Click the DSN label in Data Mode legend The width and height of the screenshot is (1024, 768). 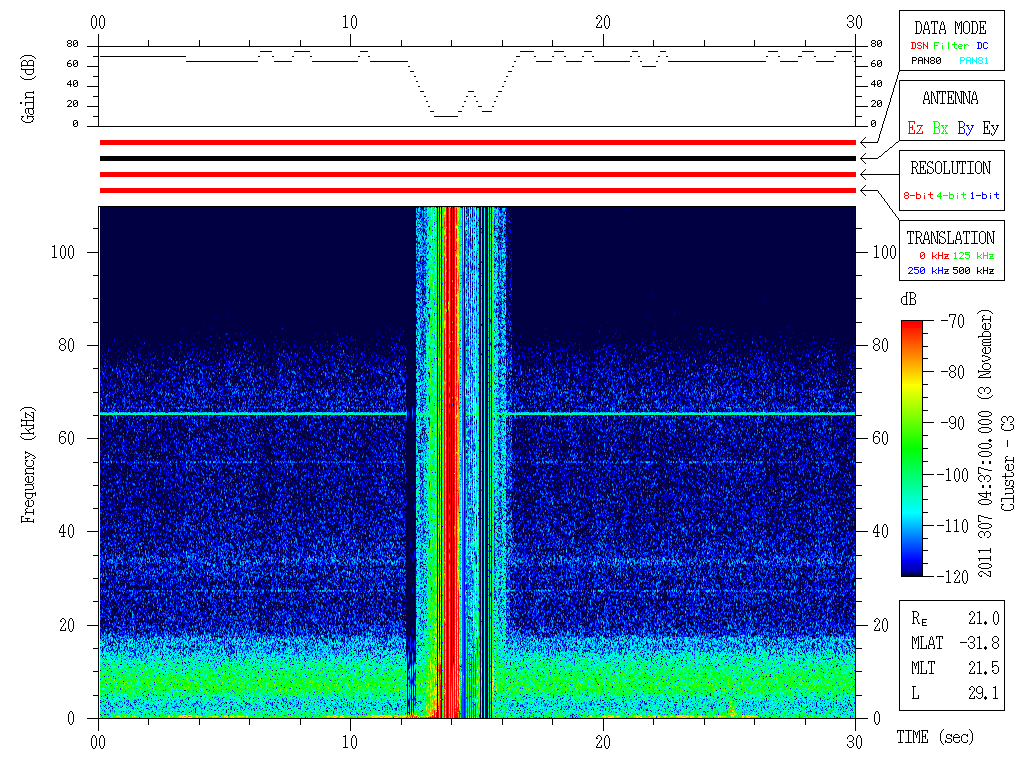pyautogui.click(x=918, y=45)
